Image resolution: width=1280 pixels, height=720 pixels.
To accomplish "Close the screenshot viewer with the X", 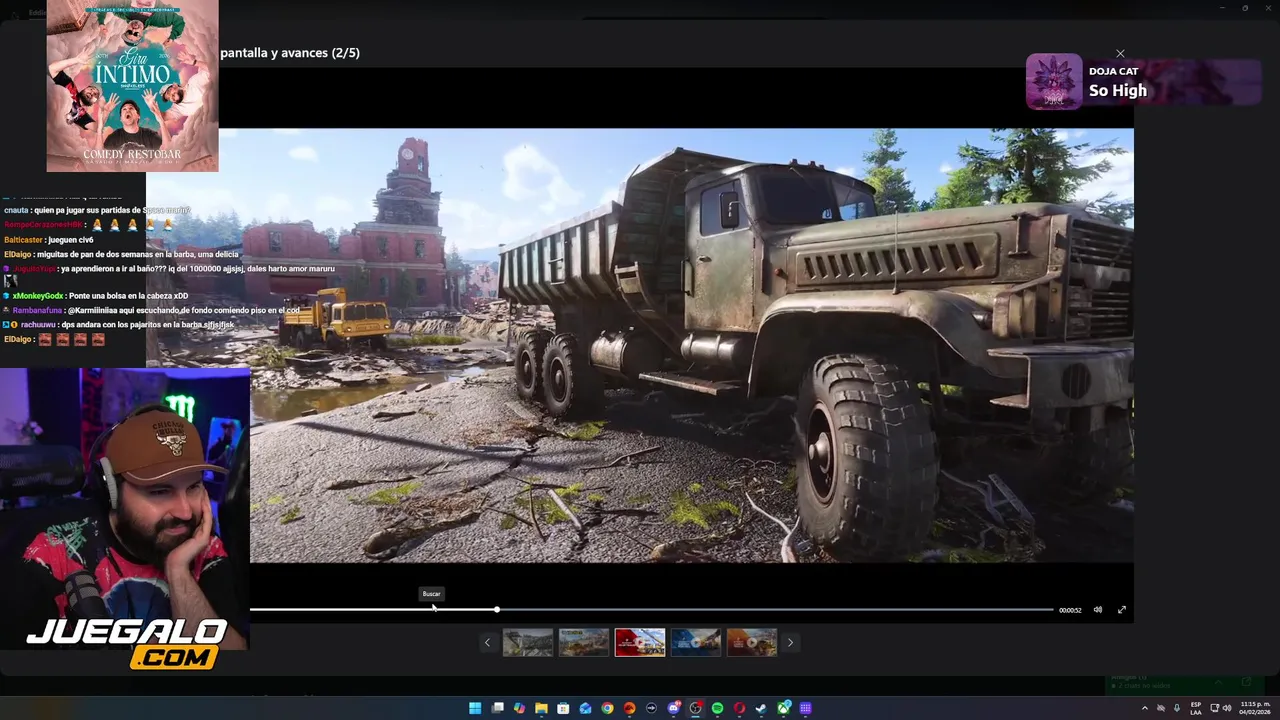I will click(x=1120, y=53).
